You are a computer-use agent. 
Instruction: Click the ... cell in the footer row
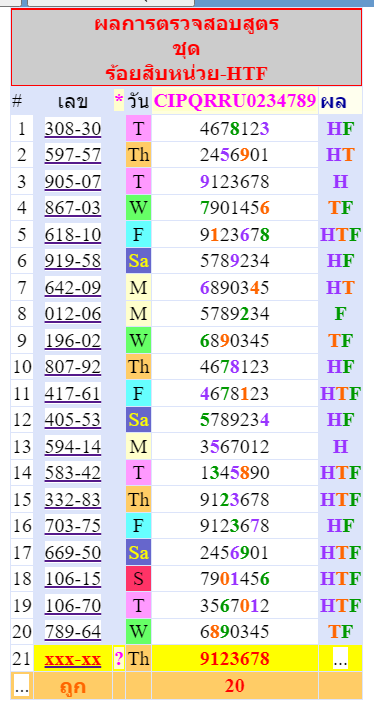point(22,686)
